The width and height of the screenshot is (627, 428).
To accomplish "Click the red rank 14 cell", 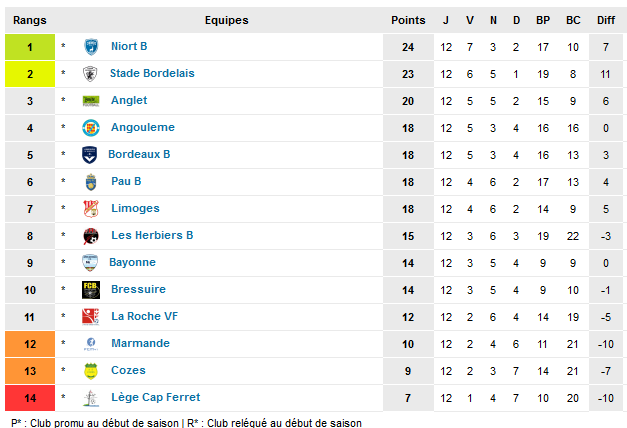I will tap(30, 398).
